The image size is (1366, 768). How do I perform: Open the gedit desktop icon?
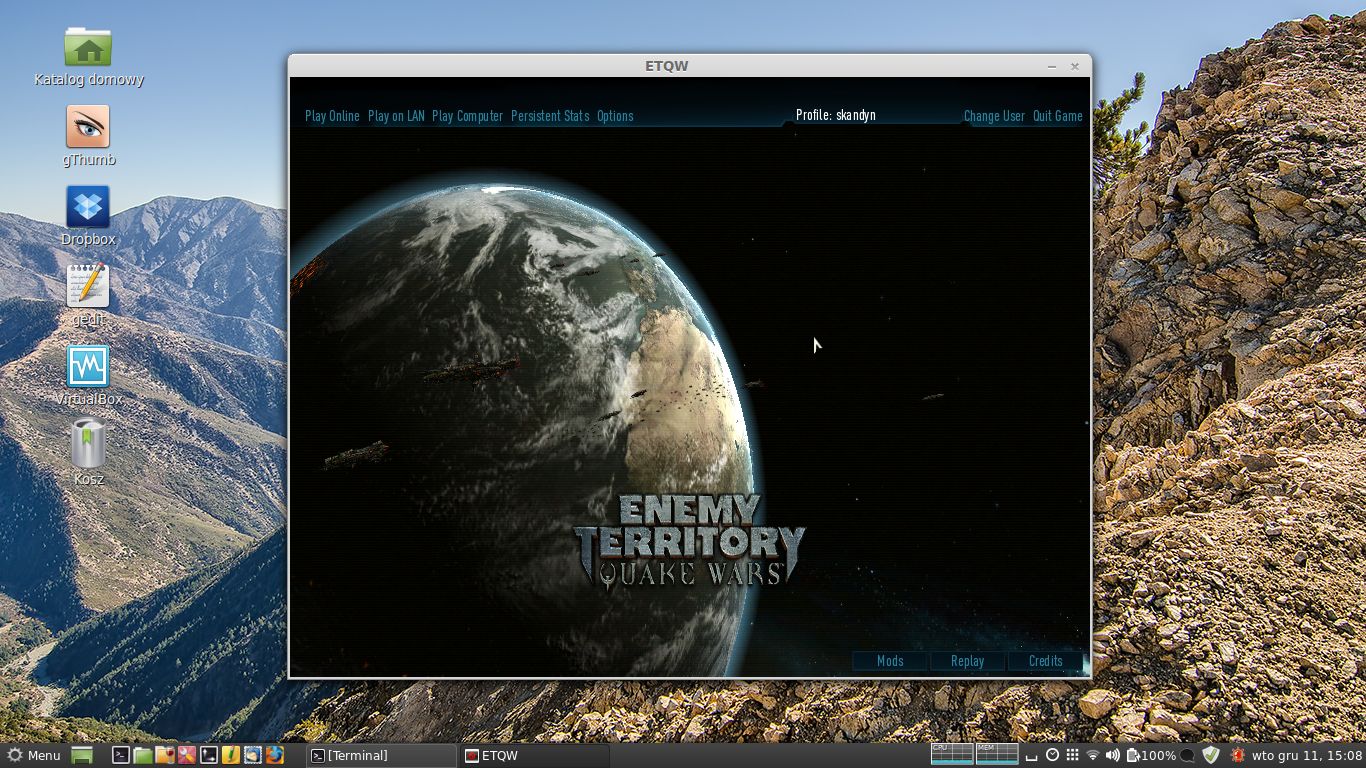[88, 296]
